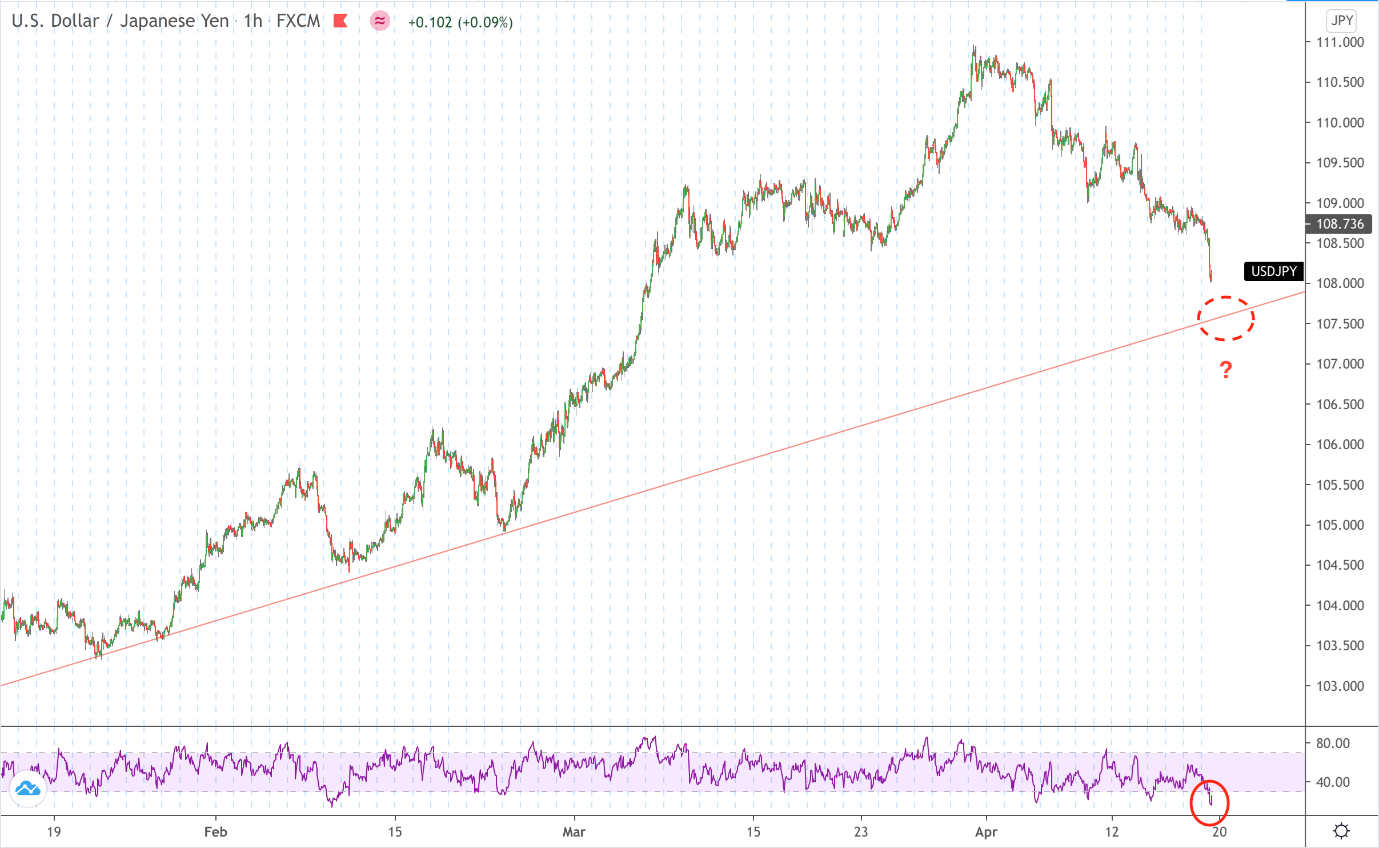Click the 106.500 price axis label

(x=1338, y=405)
